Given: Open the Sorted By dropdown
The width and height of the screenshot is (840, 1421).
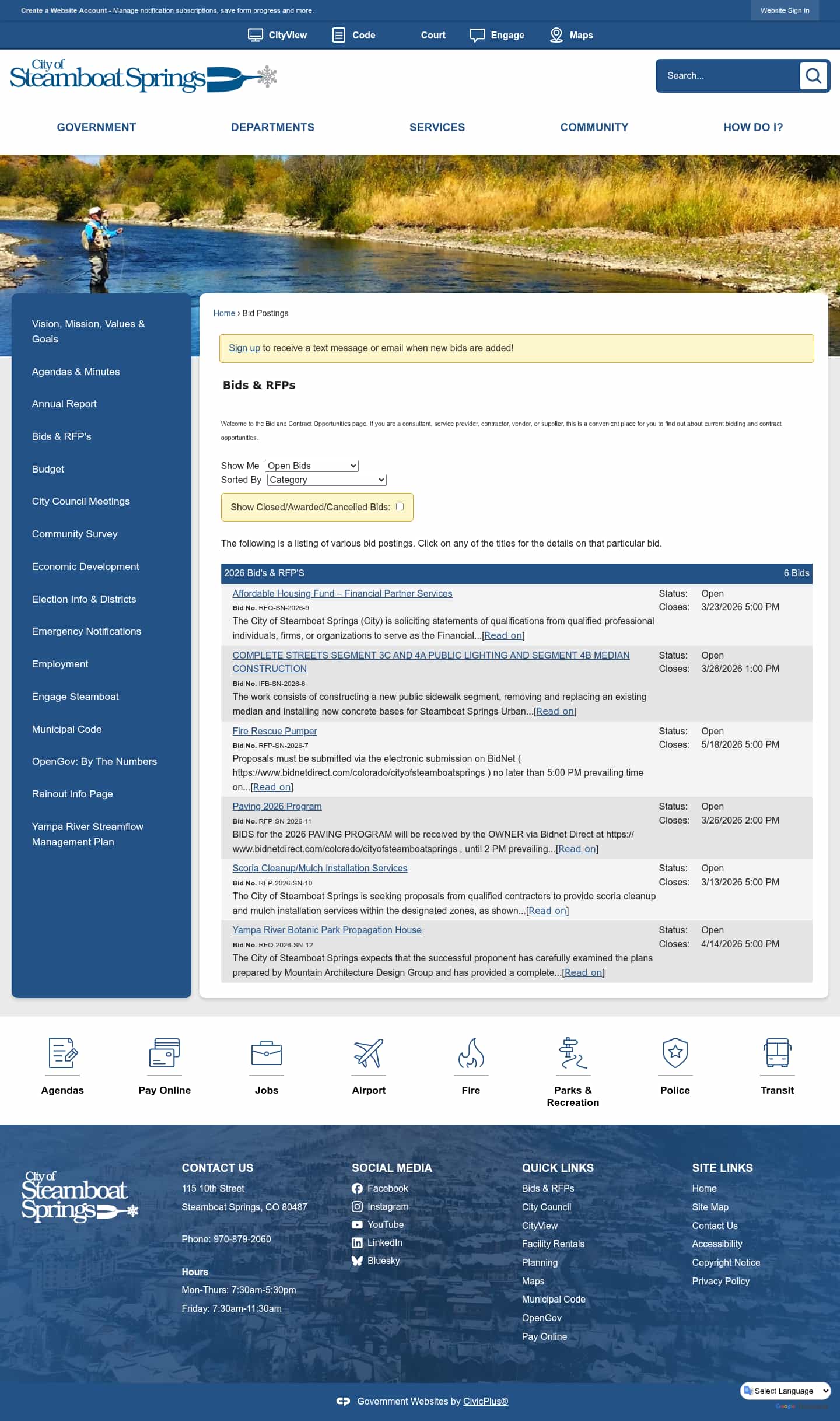Looking at the screenshot, I should [327, 480].
